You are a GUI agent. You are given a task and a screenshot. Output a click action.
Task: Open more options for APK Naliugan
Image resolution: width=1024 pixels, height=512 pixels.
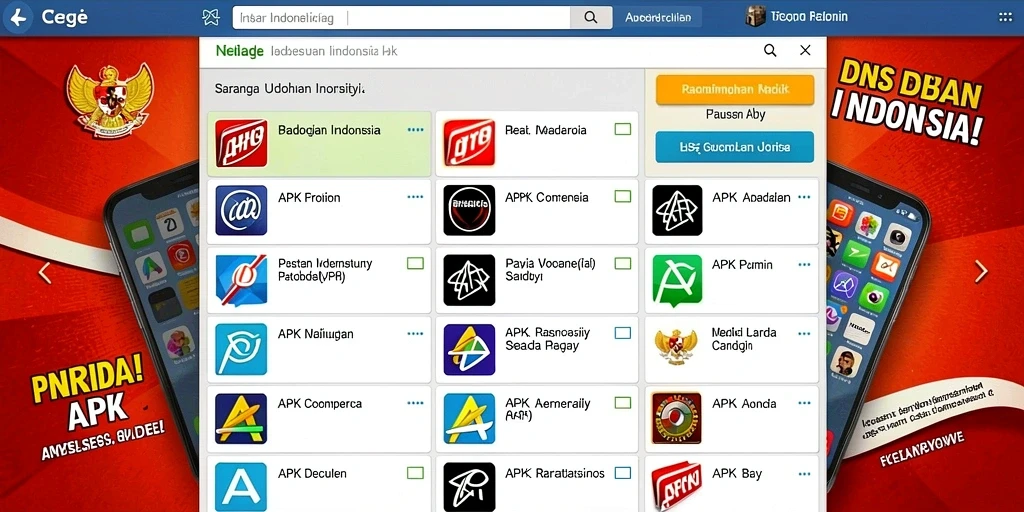(415, 334)
